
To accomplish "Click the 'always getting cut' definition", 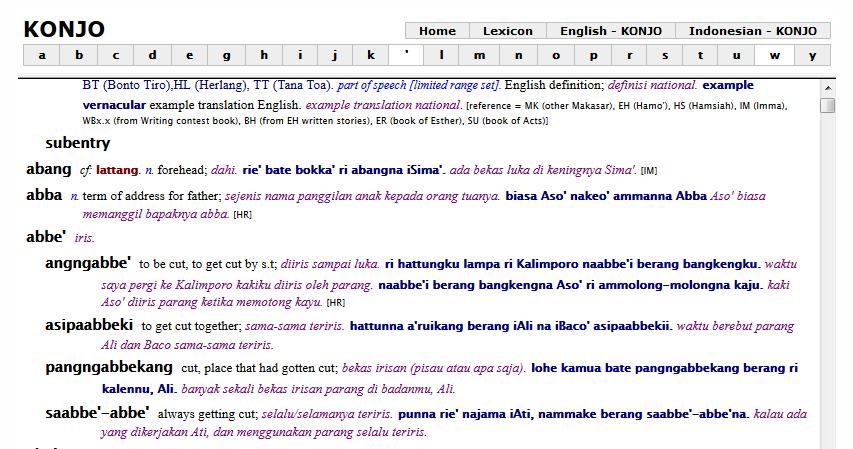I will (x=207, y=414).
